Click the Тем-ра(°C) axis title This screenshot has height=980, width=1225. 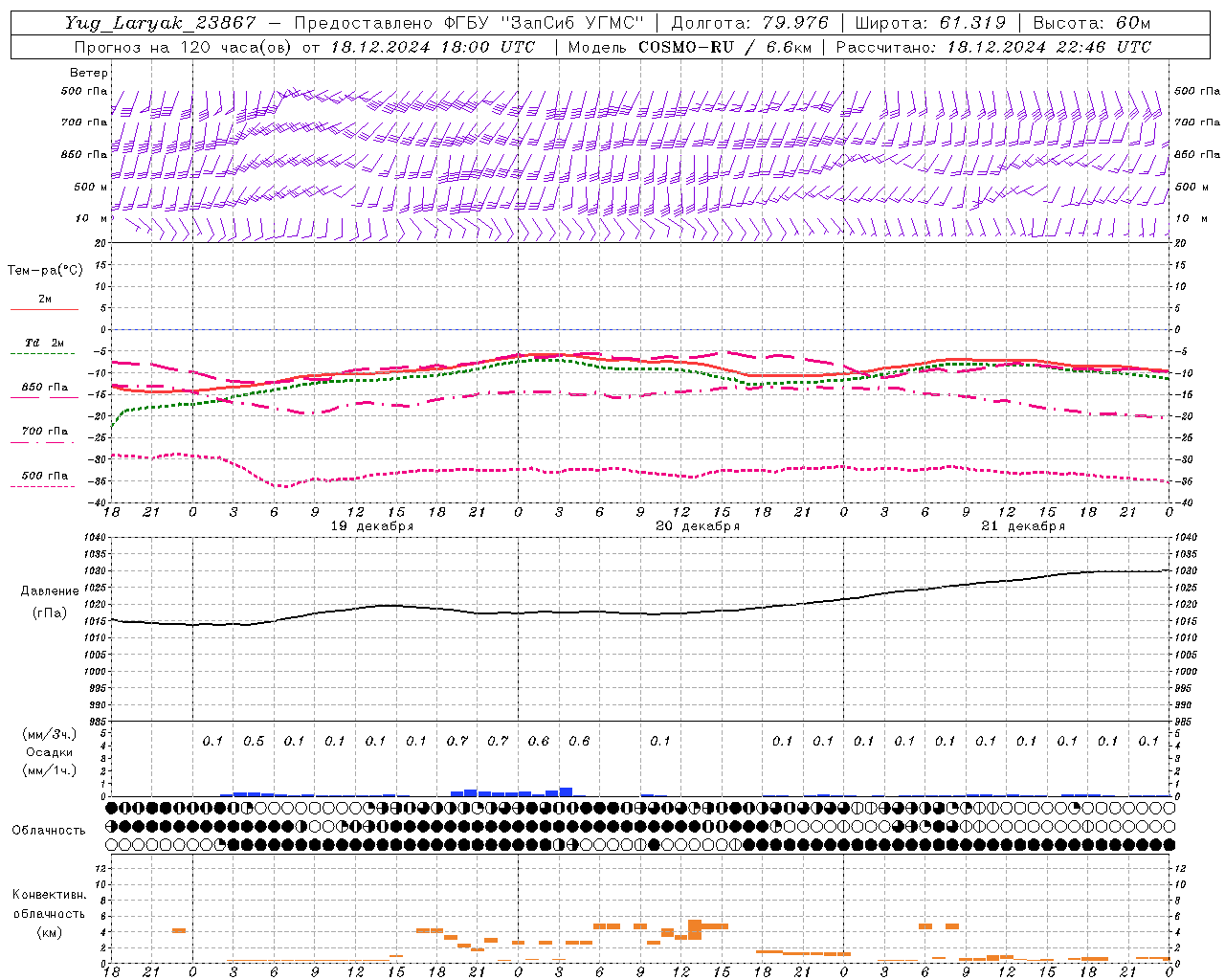[45, 271]
